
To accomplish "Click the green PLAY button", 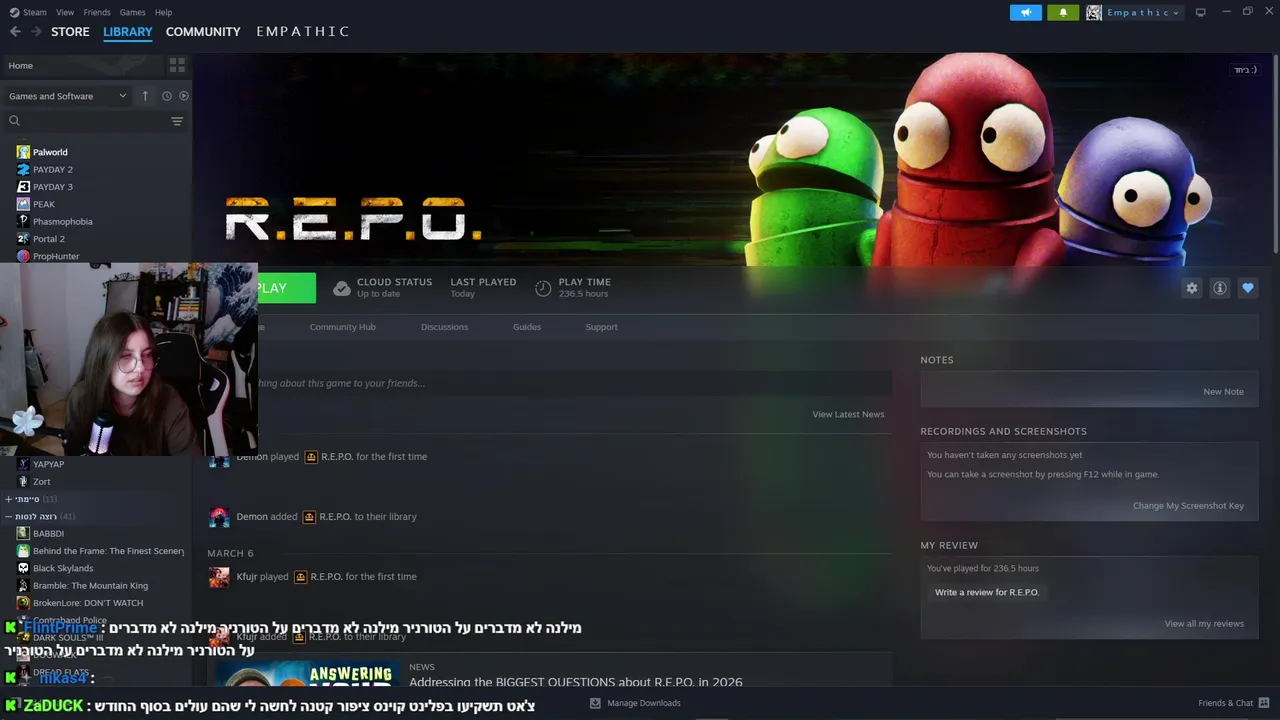I will point(287,288).
